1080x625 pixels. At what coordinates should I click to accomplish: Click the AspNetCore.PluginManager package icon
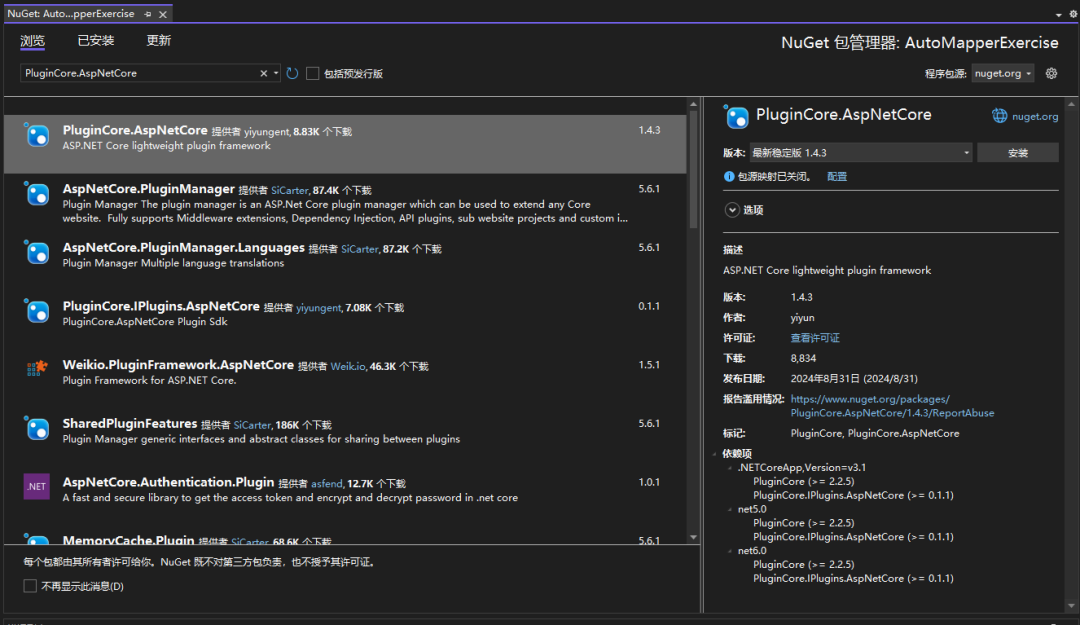tap(37, 194)
